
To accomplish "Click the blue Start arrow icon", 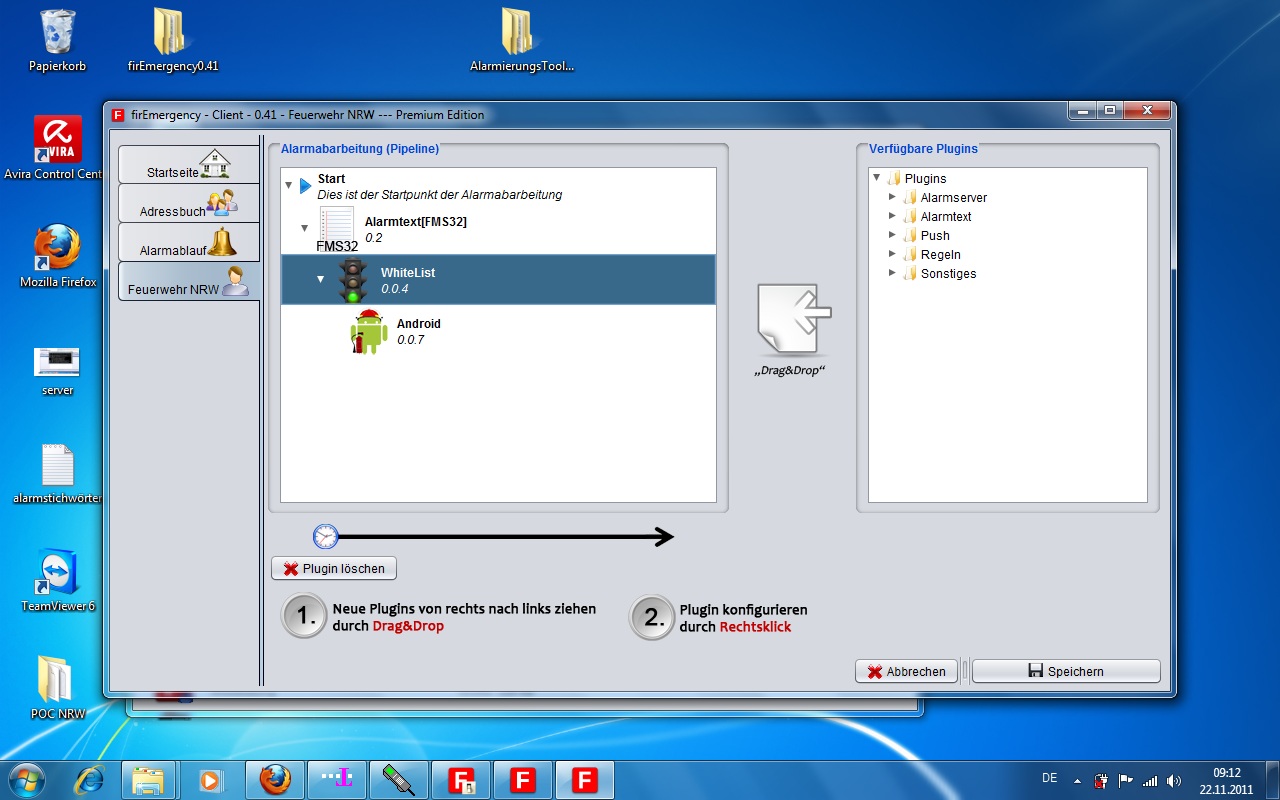I will click(x=305, y=186).
